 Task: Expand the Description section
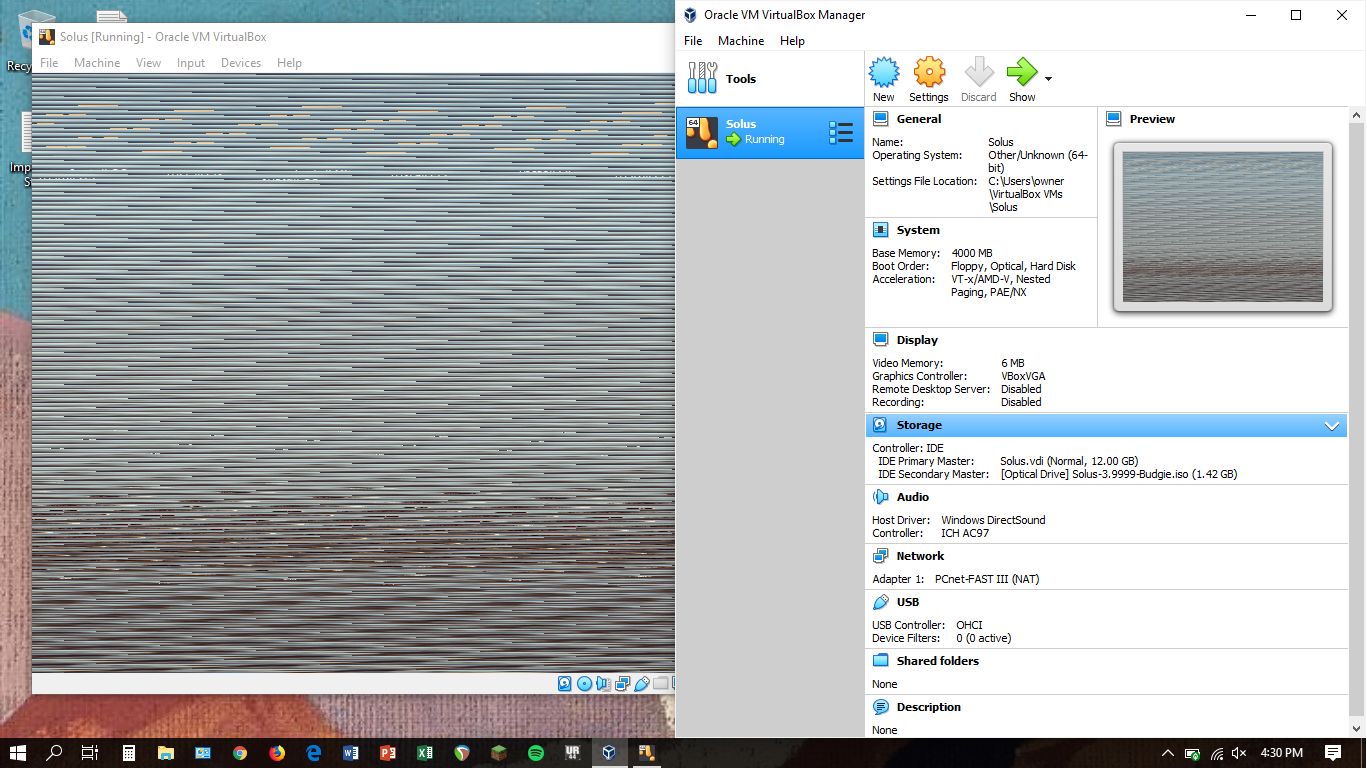click(x=928, y=707)
